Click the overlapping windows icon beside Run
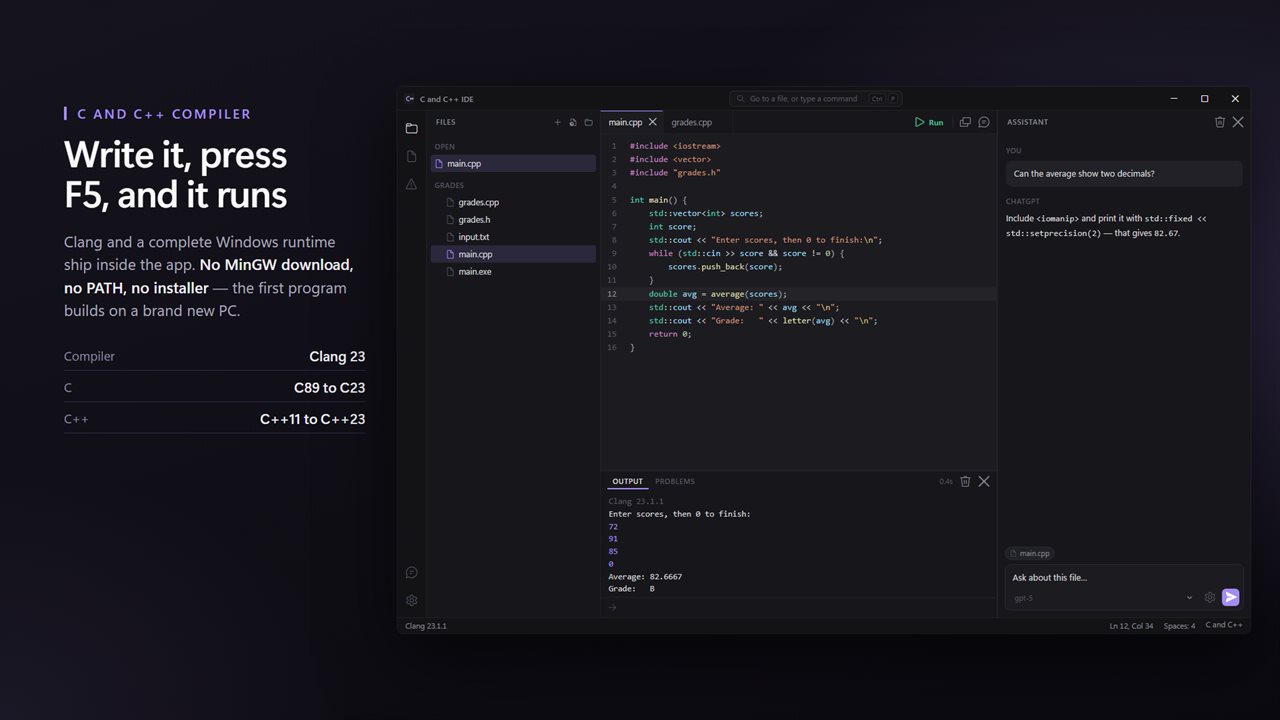The image size is (1280, 720). [x=965, y=122]
